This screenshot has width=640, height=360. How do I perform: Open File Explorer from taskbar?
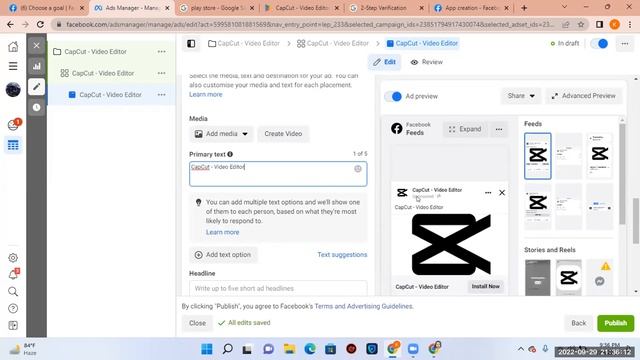coord(289,349)
